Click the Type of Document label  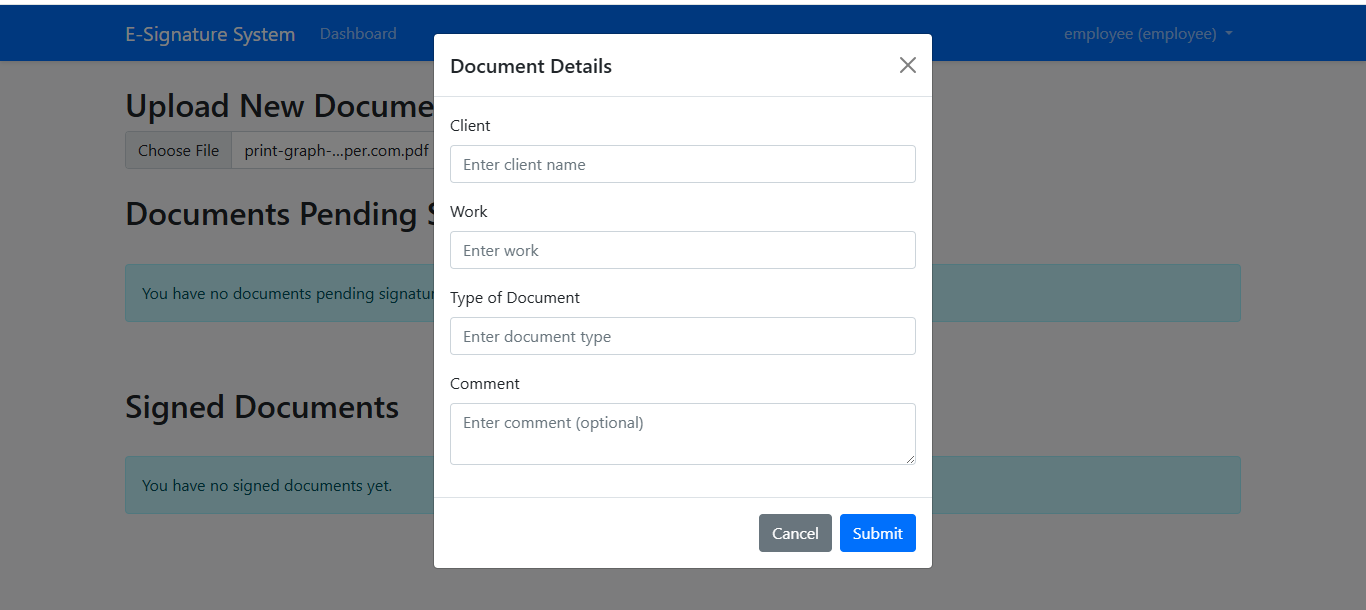click(515, 297)
